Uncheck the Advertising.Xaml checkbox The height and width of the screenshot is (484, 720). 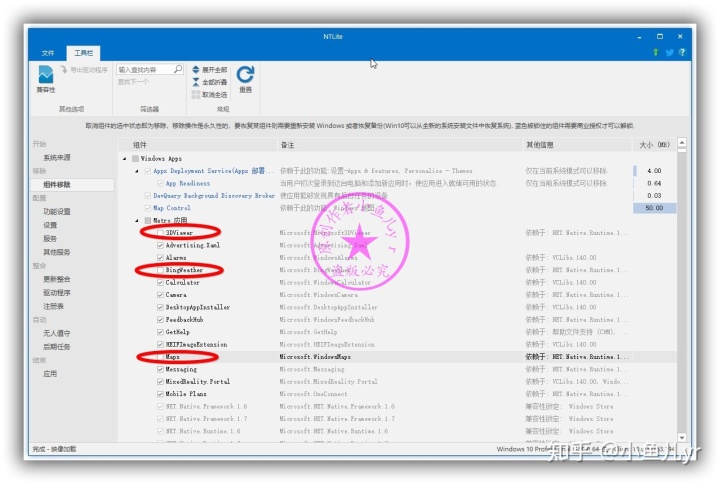pyautogui.click(x=160, y=245)
